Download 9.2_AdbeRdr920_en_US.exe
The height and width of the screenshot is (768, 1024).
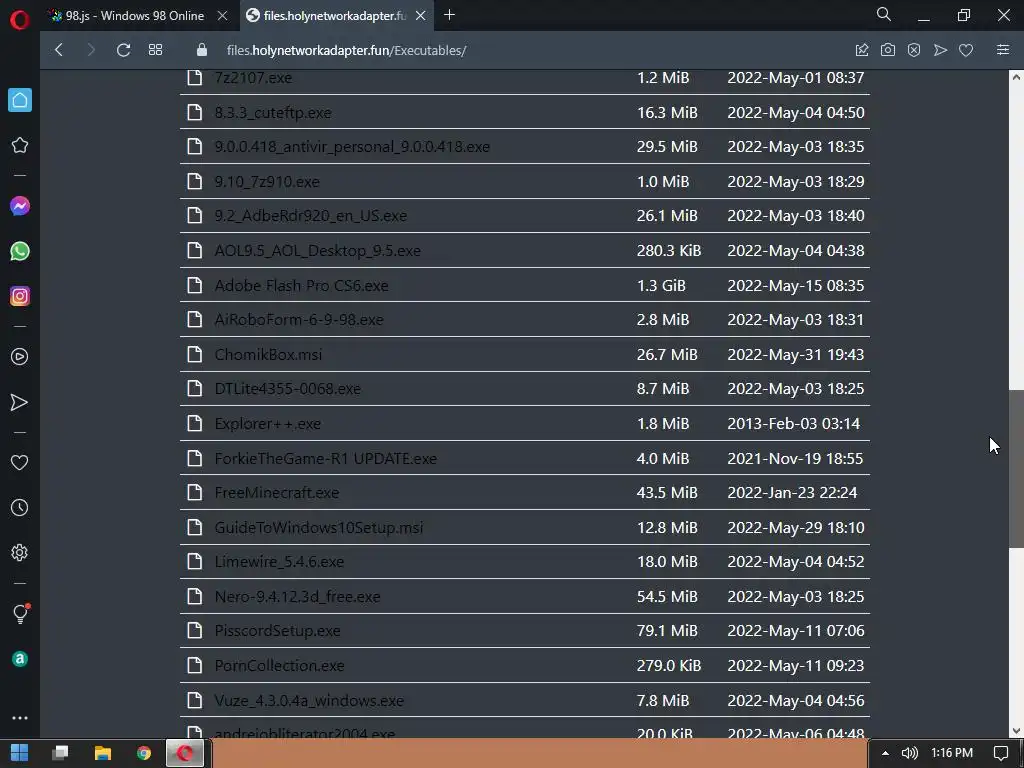[311, 216]
